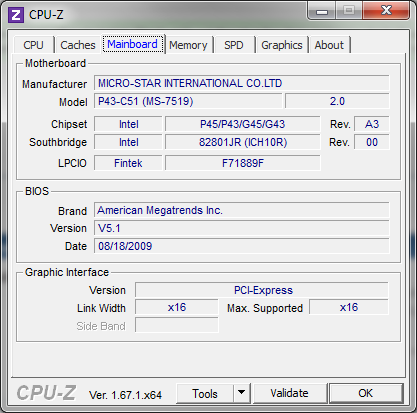Click graphic interface version PCI-Express
Image resolution: width=417 pixels, height=413 pixels.
262,290
